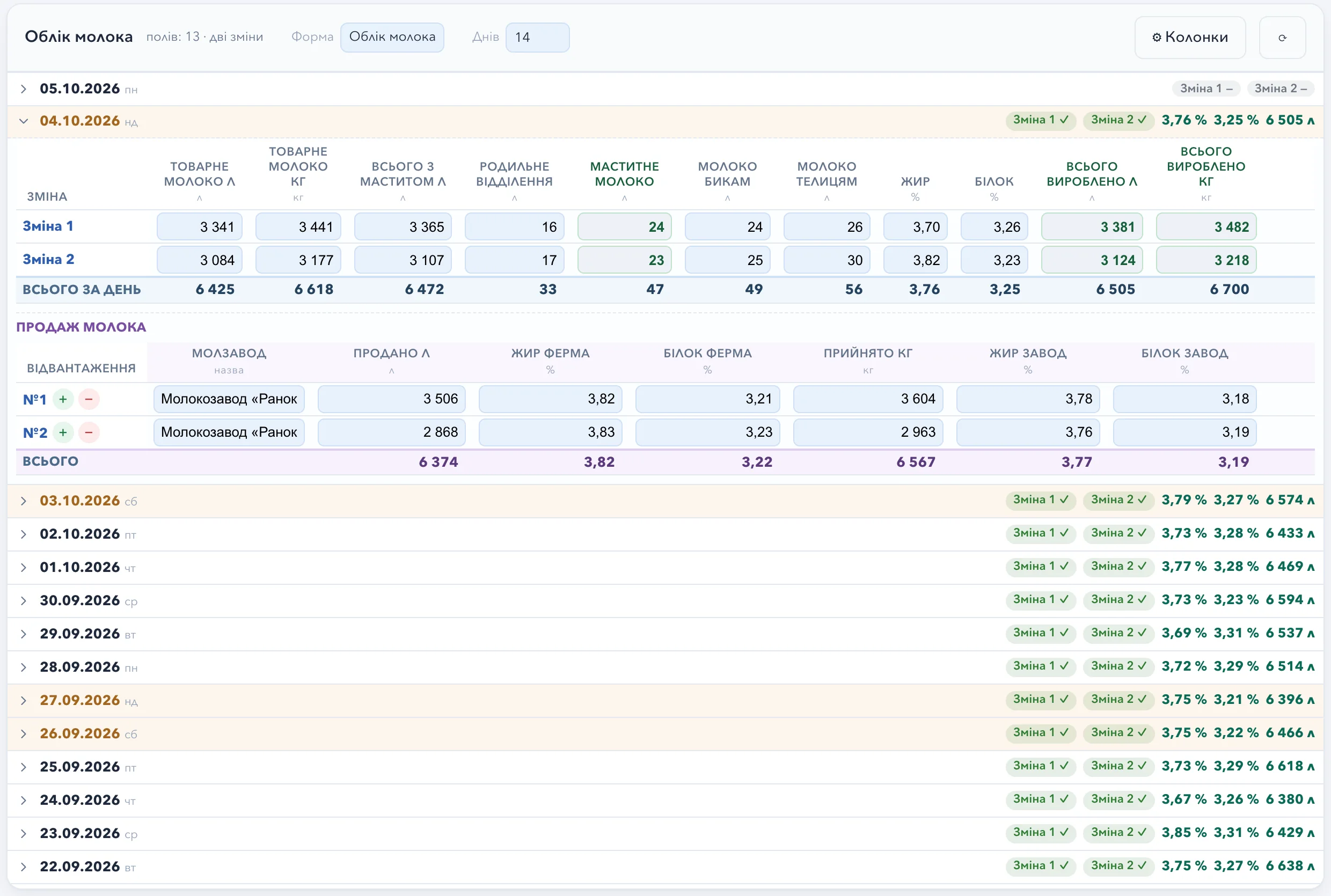Click Зміна 2 badge on 05.10.2026

(1281, 89)
